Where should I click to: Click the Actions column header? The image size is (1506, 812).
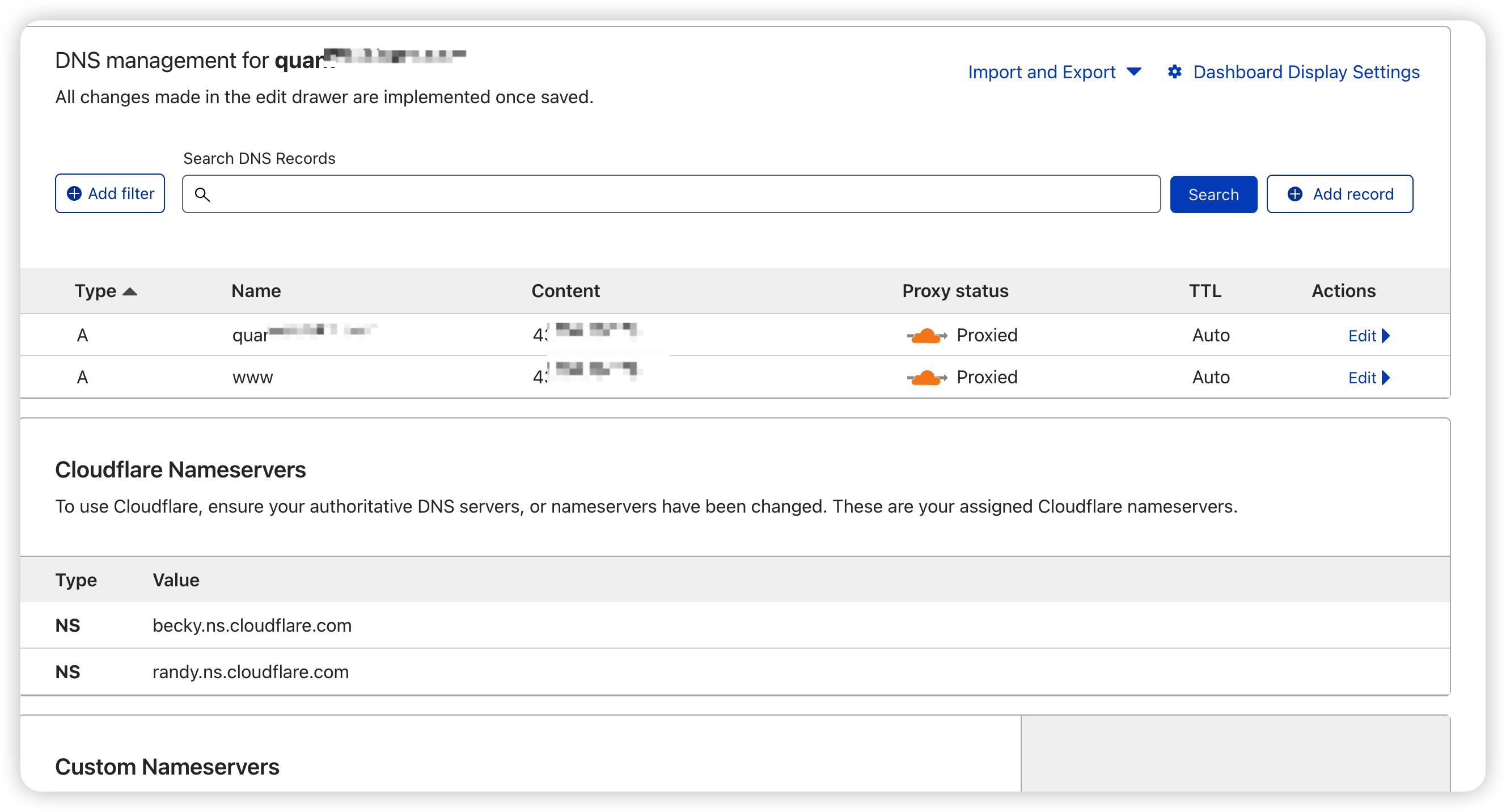1343,291
